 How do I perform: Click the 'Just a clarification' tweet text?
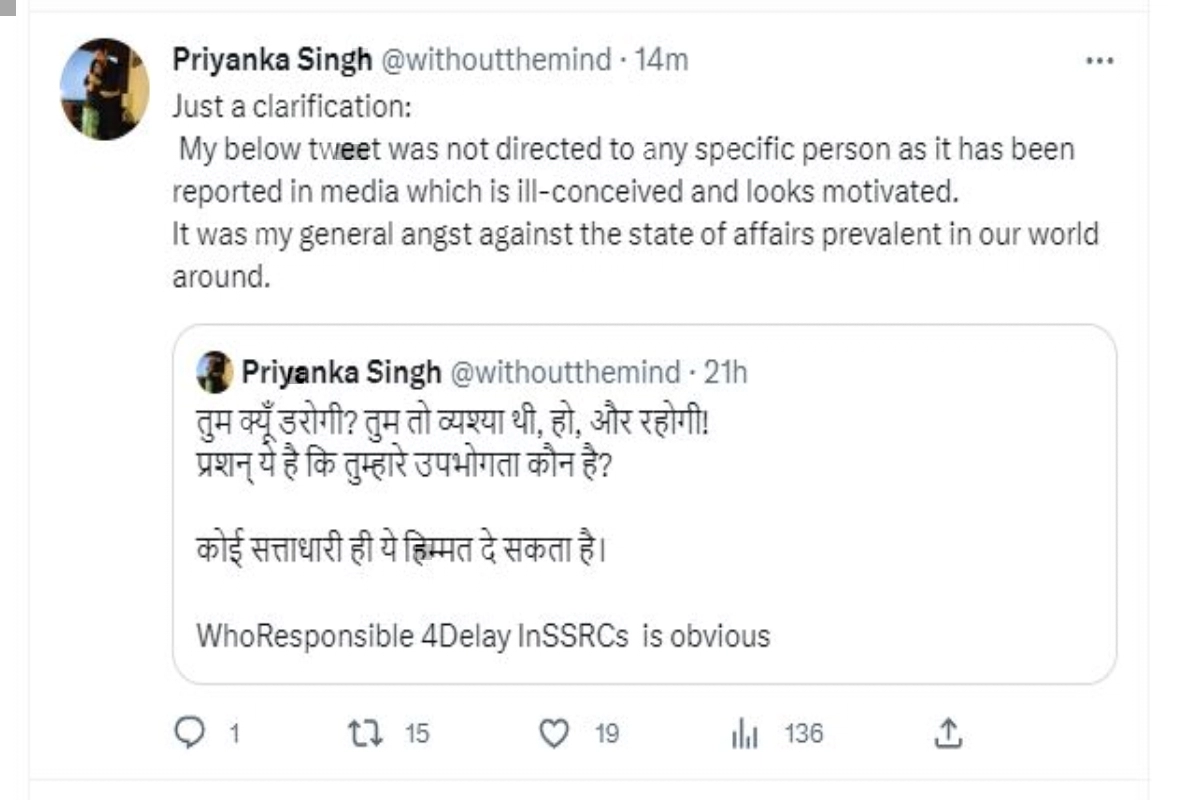pyautogui.click(x=636, y=191)
